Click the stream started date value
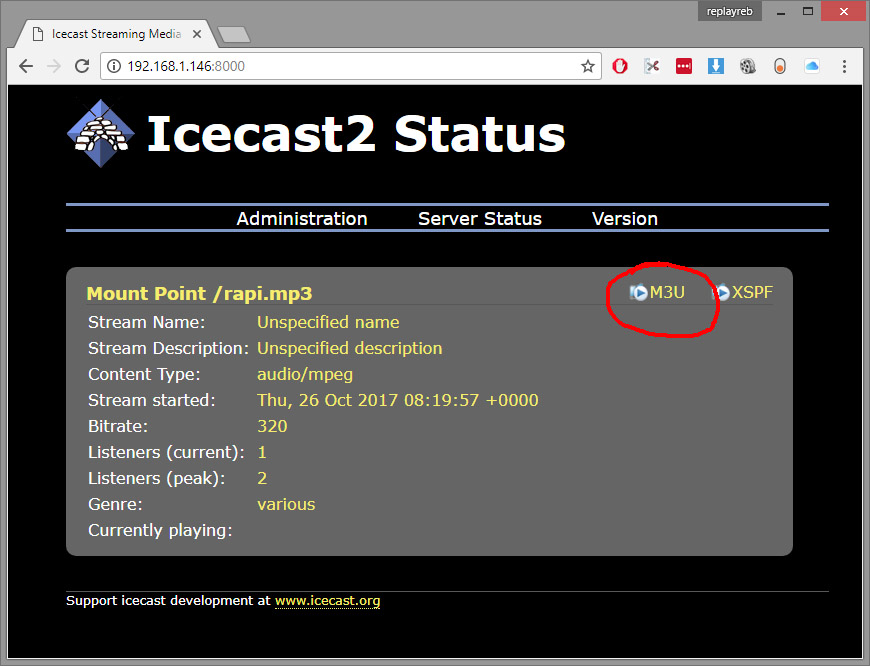Screen dimensions: 870x666 [x=397, y=400]
